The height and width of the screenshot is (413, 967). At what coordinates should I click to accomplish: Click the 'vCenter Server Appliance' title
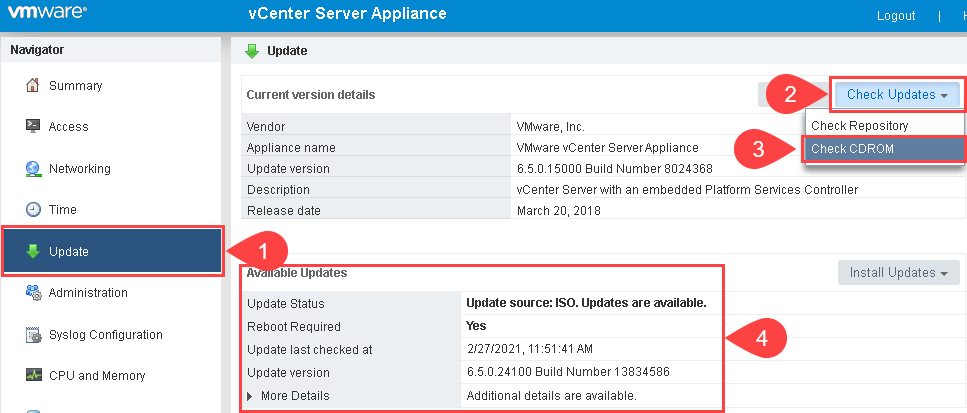coord(347,14)
